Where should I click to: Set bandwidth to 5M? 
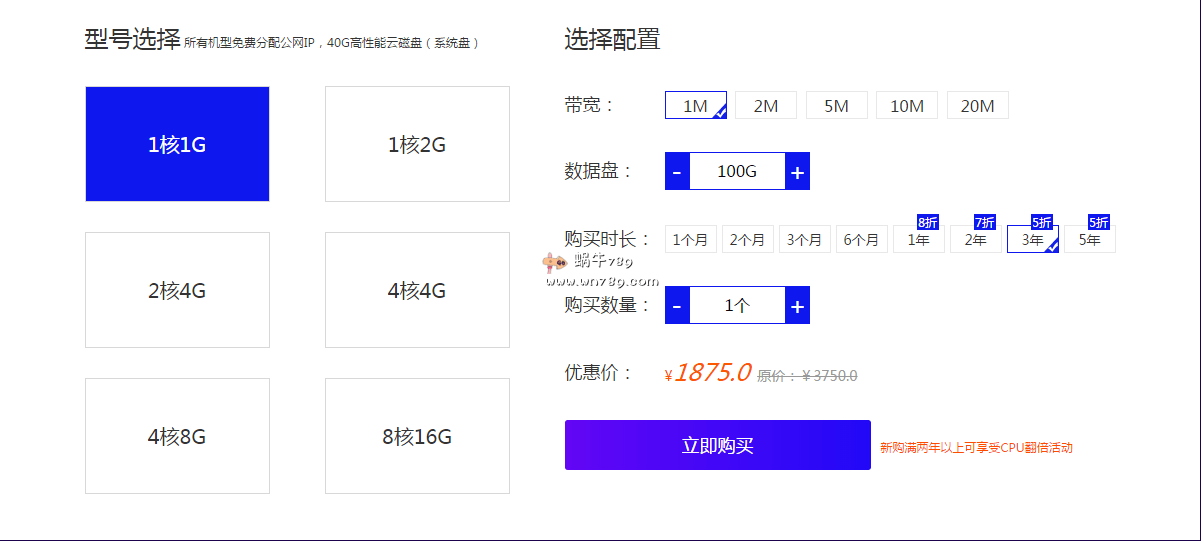pyautogui.click(x=836, y=105)
